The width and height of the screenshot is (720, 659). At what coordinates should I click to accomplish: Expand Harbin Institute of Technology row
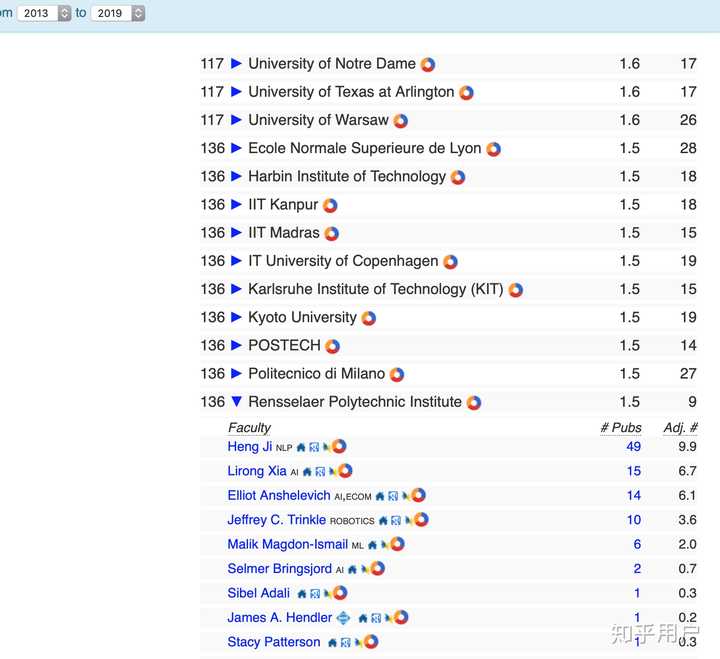236,176
